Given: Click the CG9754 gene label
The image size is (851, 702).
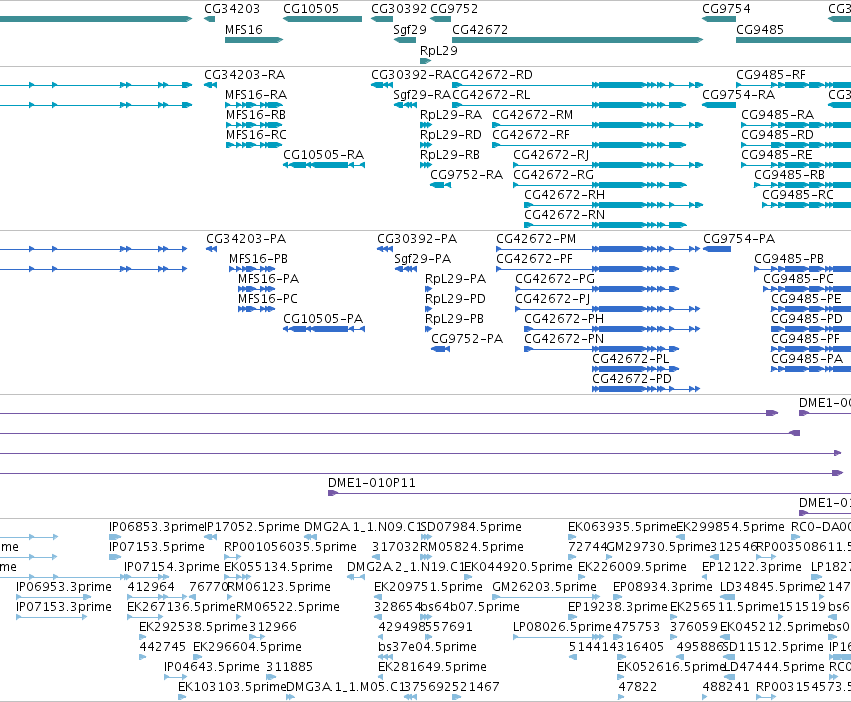Looking at the screenshot, I should pyautogui.click(x=726, y=9).
